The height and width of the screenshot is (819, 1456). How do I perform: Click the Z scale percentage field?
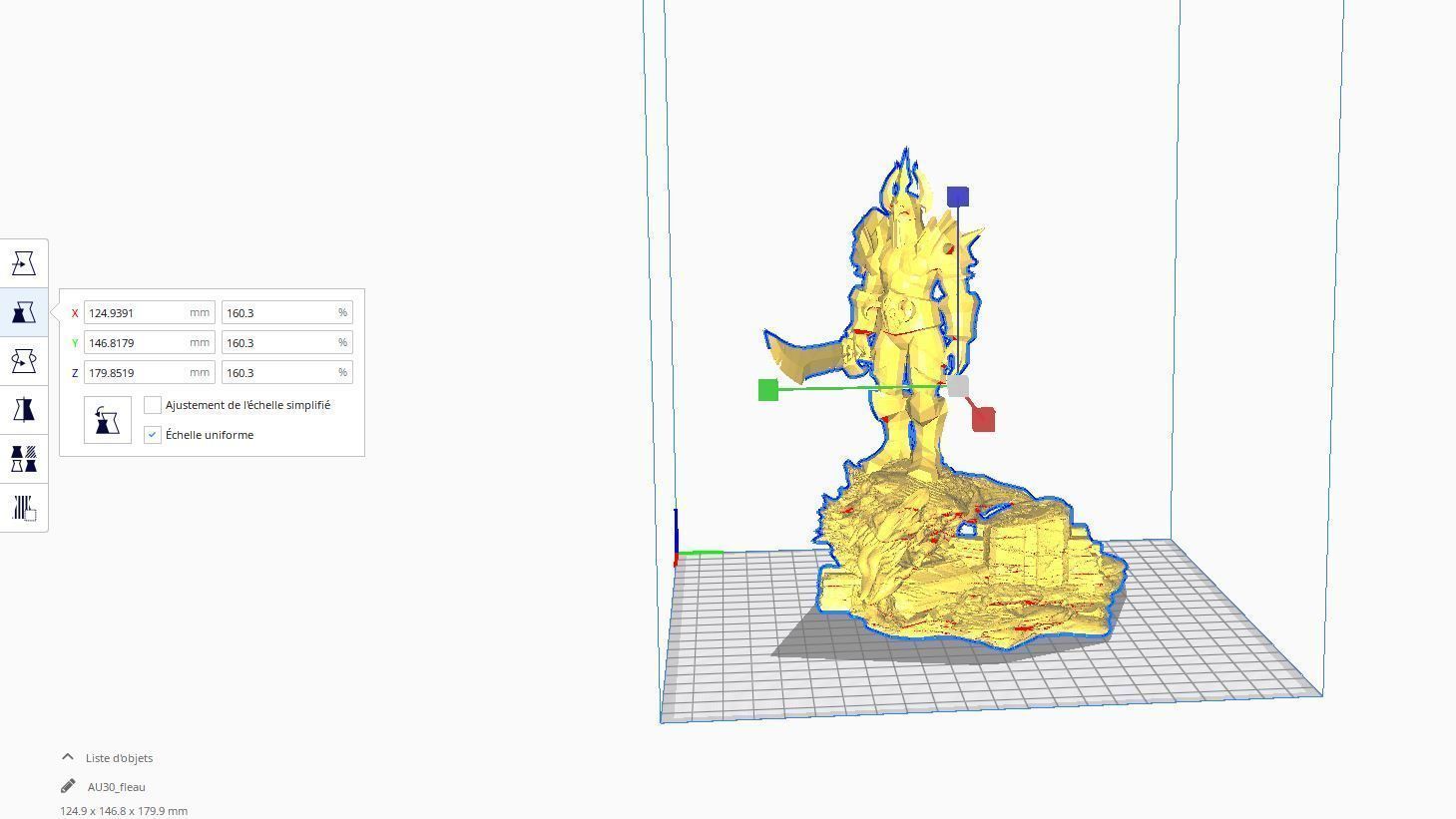287,373
